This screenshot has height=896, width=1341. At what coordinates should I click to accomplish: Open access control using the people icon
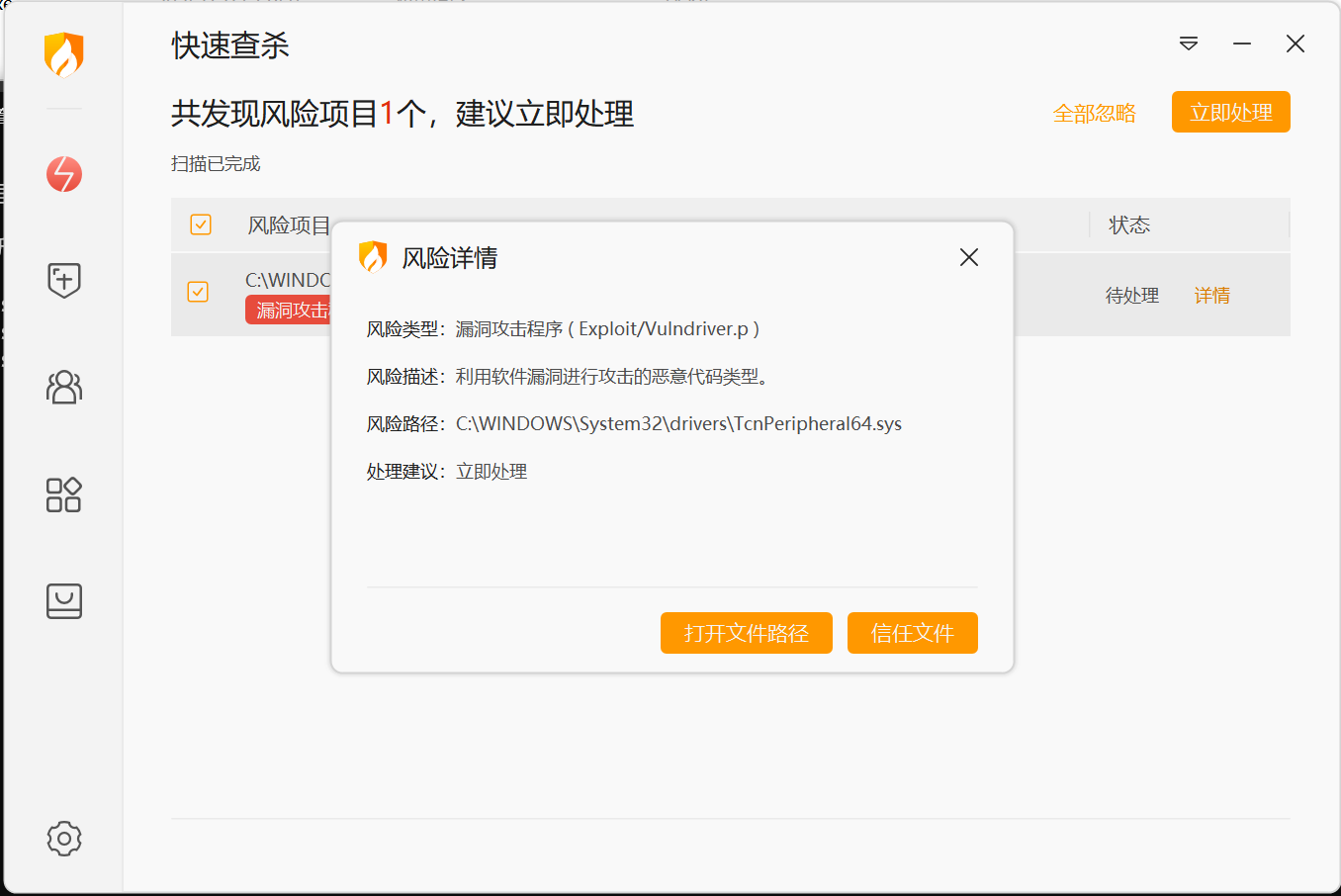[63, 388]
